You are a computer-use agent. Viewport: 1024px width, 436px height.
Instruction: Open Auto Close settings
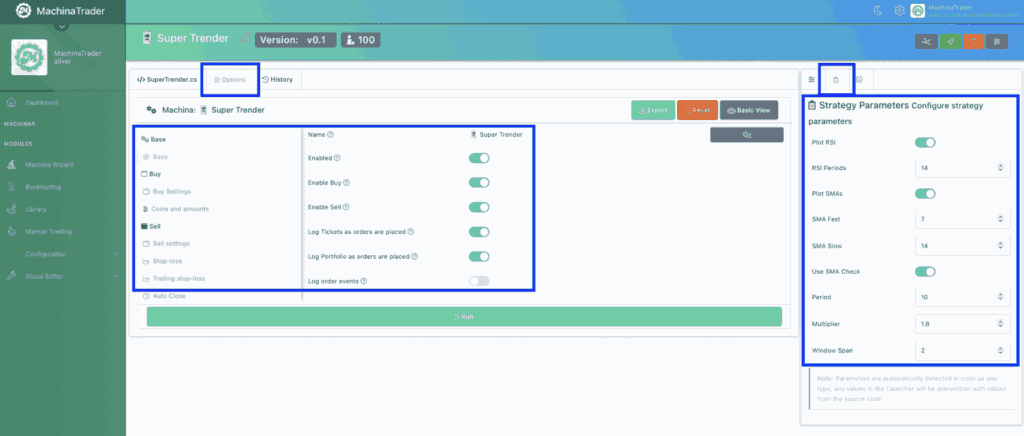(163, 296)
